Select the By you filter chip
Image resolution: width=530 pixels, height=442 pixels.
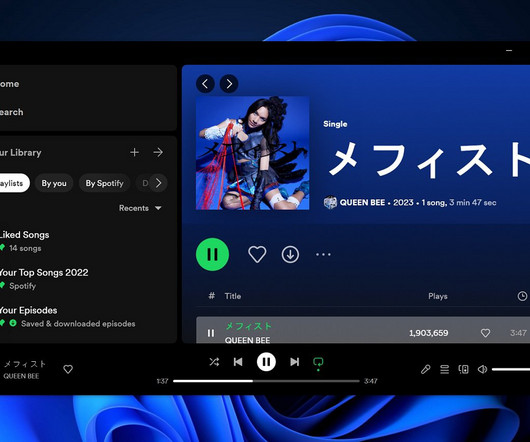pyautogui.click(x=54, y=183)
